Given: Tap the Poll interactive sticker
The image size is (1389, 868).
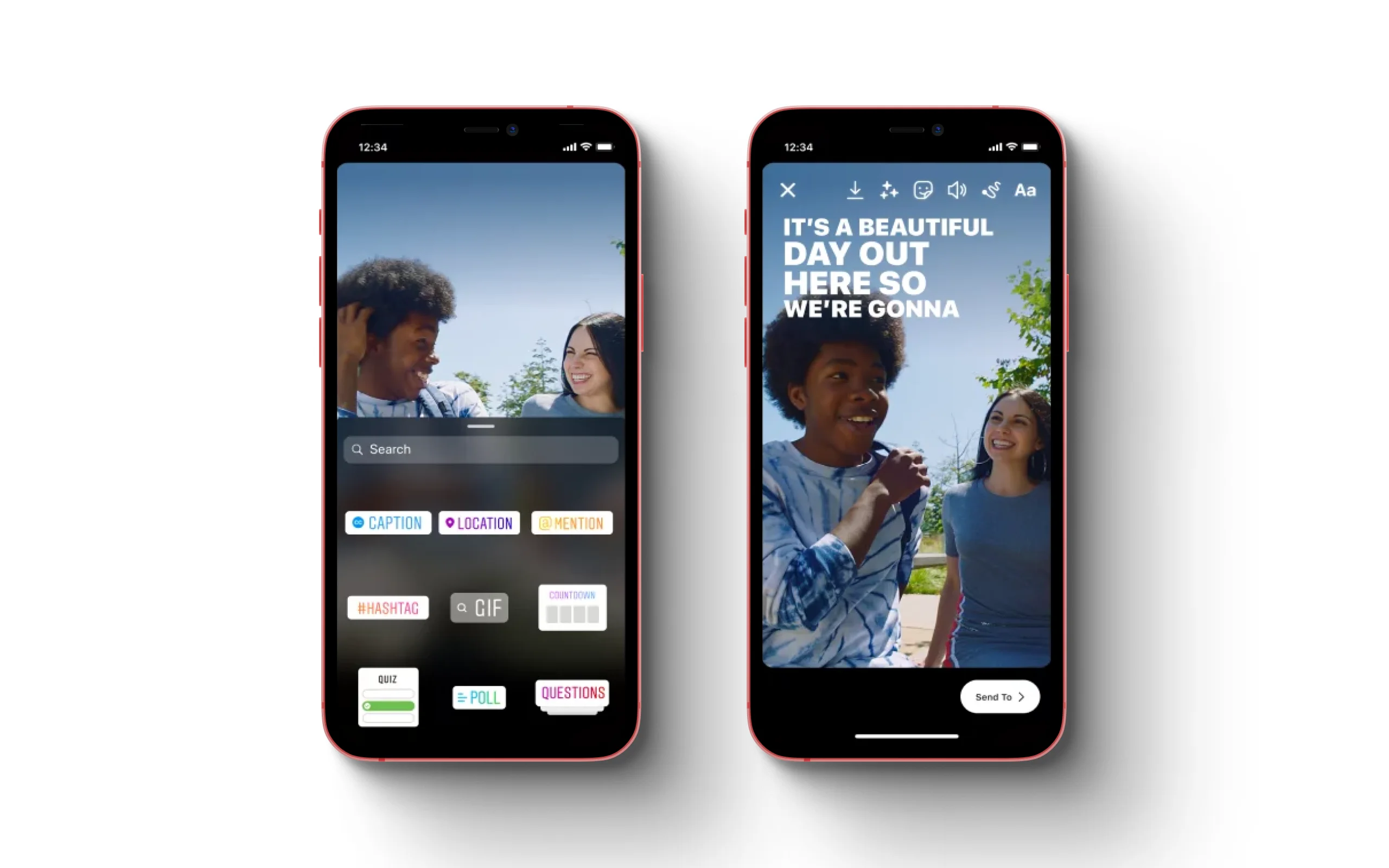Looking at the screenshot, I should click(x=479, y=694).
